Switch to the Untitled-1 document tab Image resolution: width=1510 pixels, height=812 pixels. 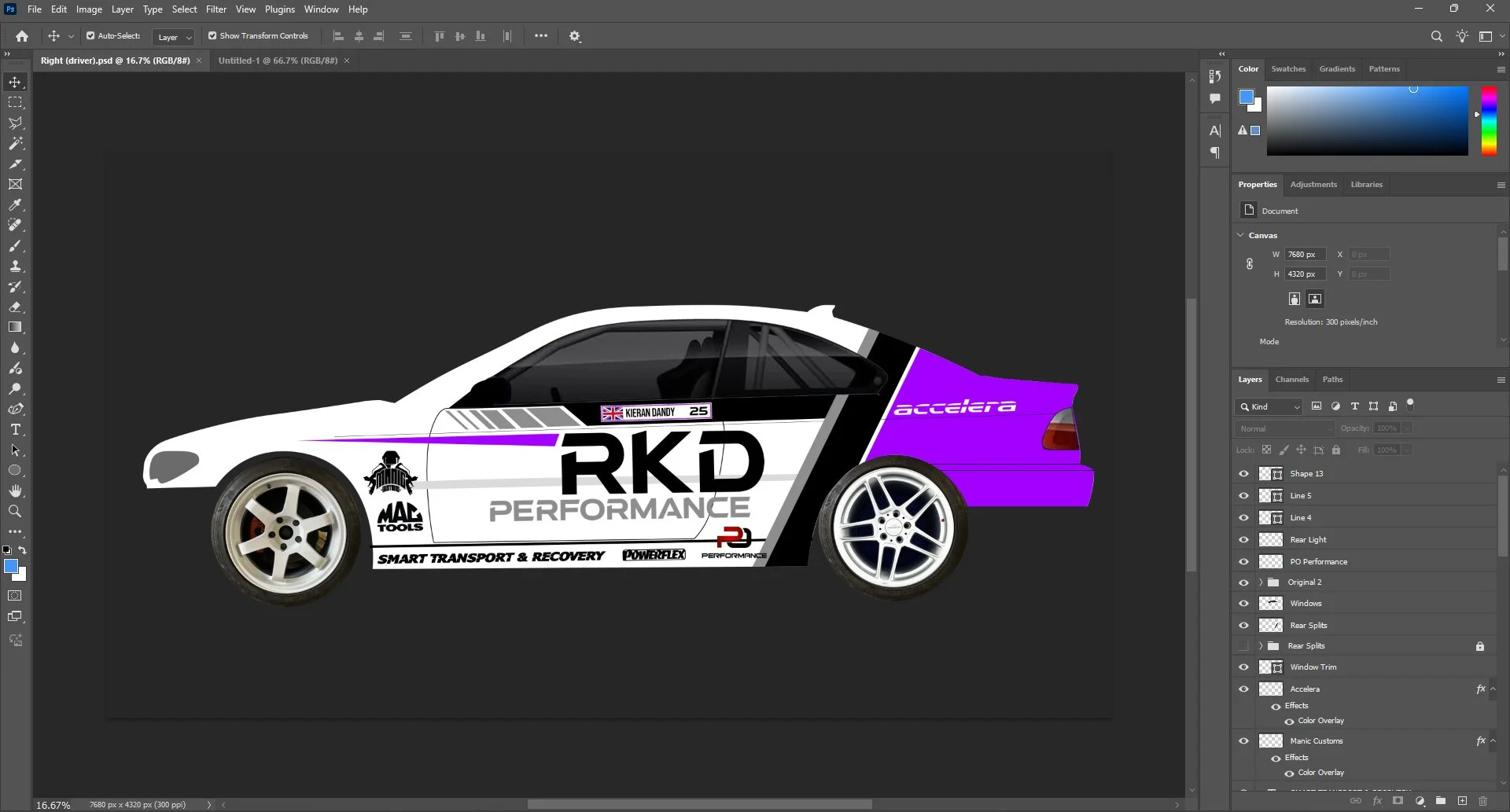(x=278, y=61)
